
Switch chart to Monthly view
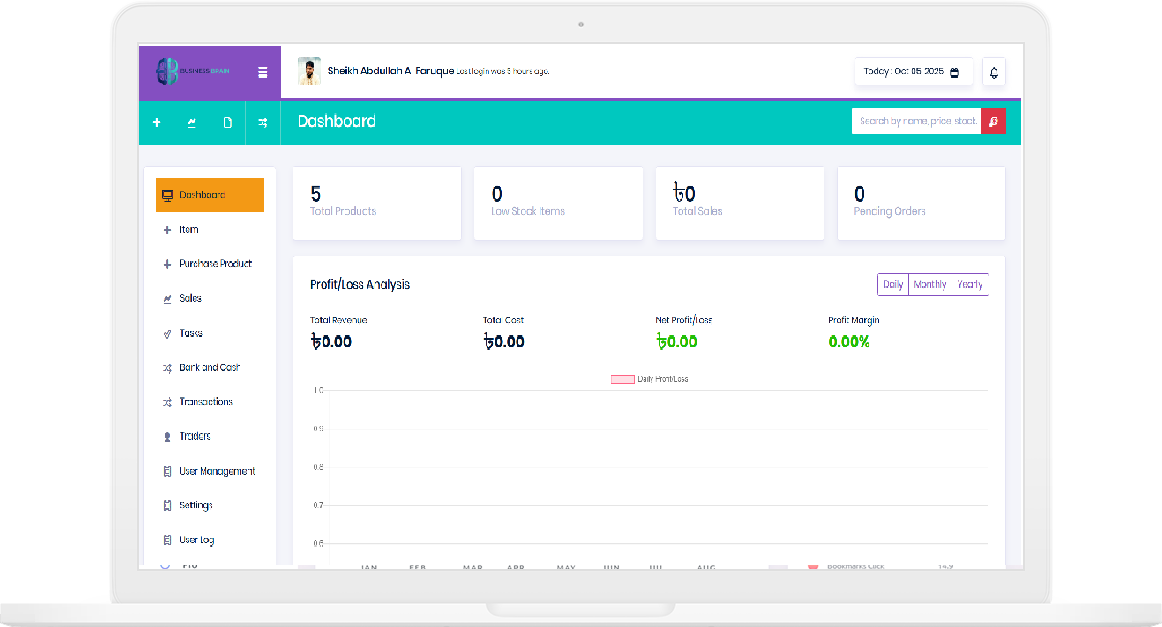929,285
